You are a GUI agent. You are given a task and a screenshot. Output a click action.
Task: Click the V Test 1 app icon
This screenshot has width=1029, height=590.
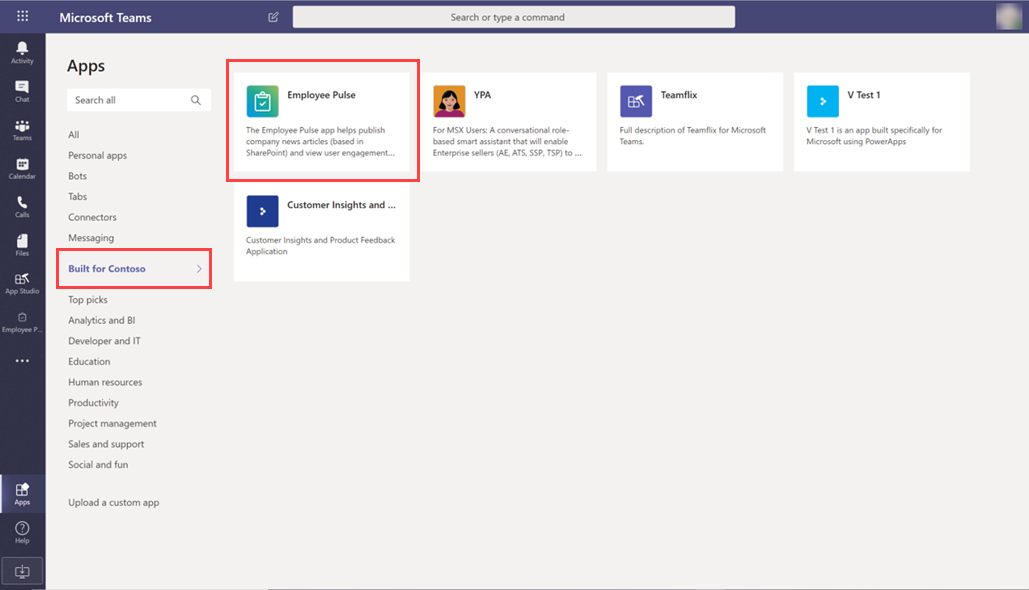(822, 101)
